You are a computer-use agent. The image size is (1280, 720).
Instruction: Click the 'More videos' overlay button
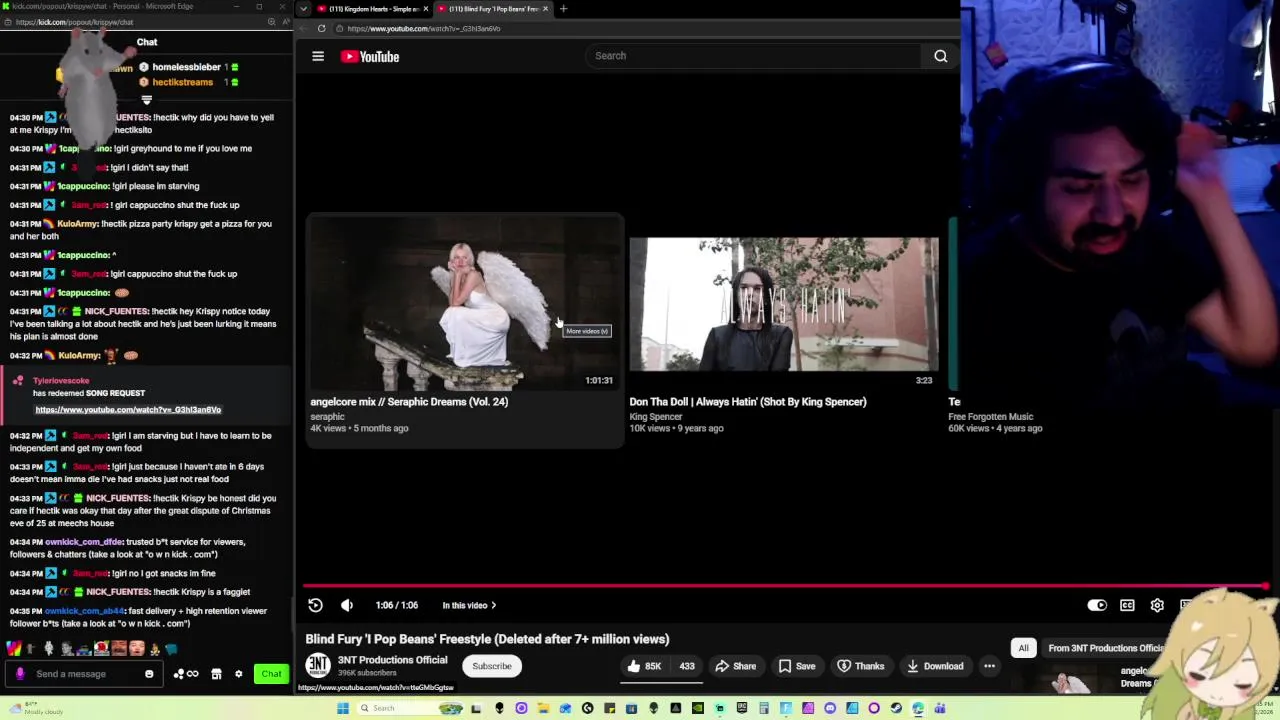587,331
